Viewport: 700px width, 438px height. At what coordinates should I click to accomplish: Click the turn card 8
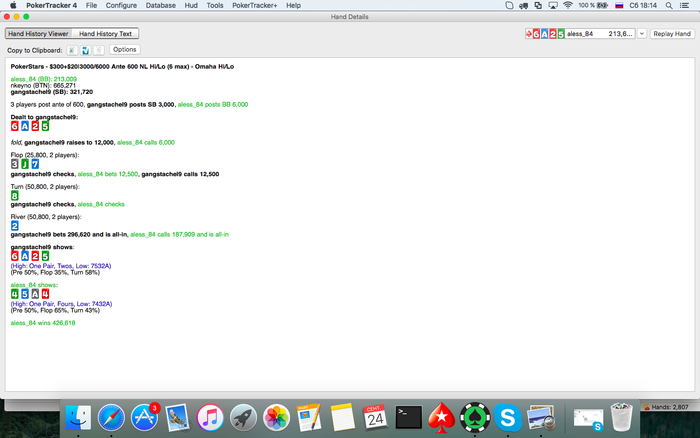click(15, 196)
